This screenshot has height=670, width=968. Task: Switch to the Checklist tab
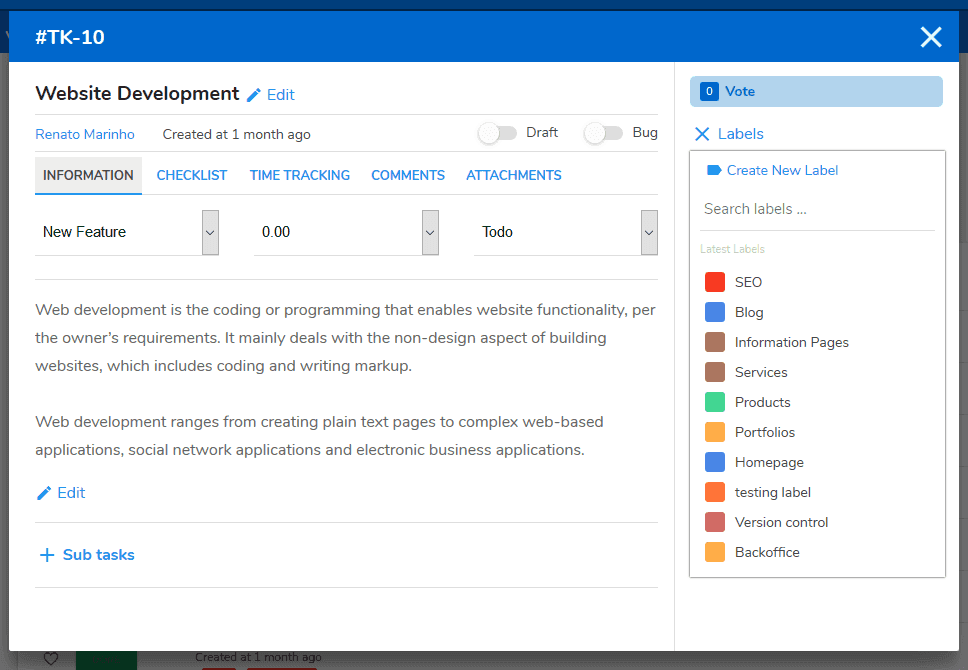pyautogui.click(x=192, y=175)
